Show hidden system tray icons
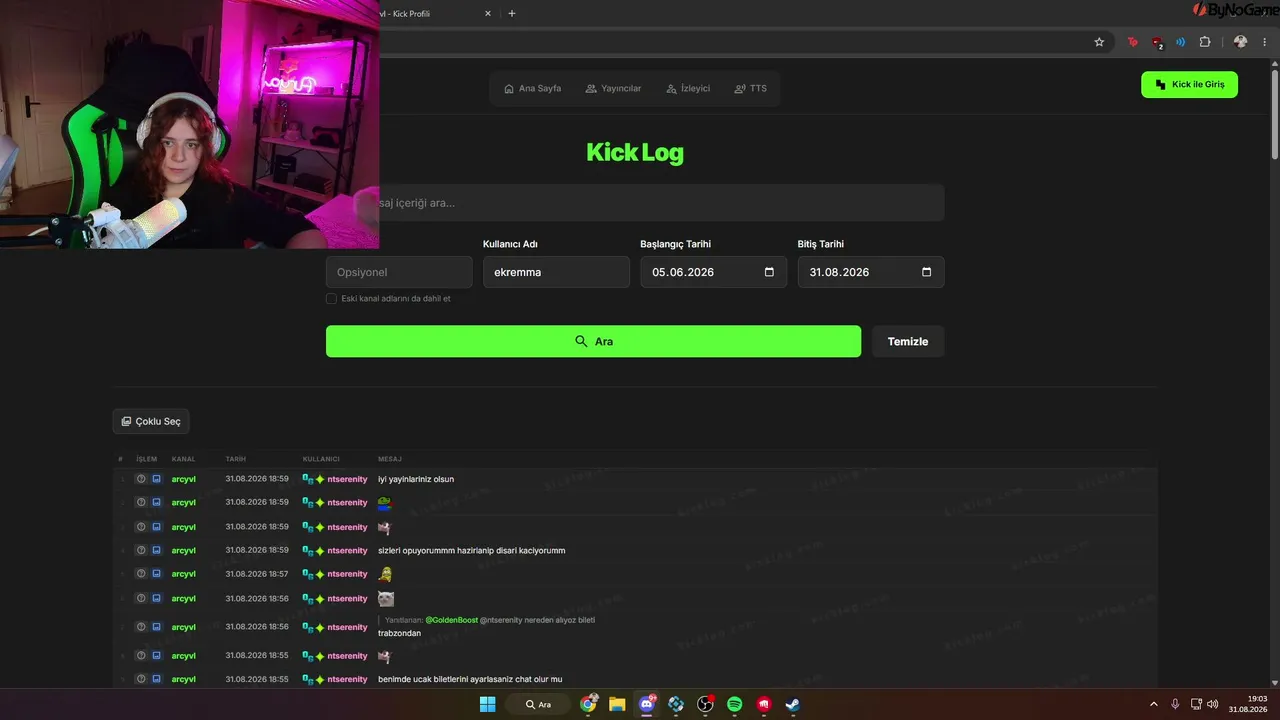Image resolution: width=1280 pixels, height=720 pixels. (x=1154, y=704)
